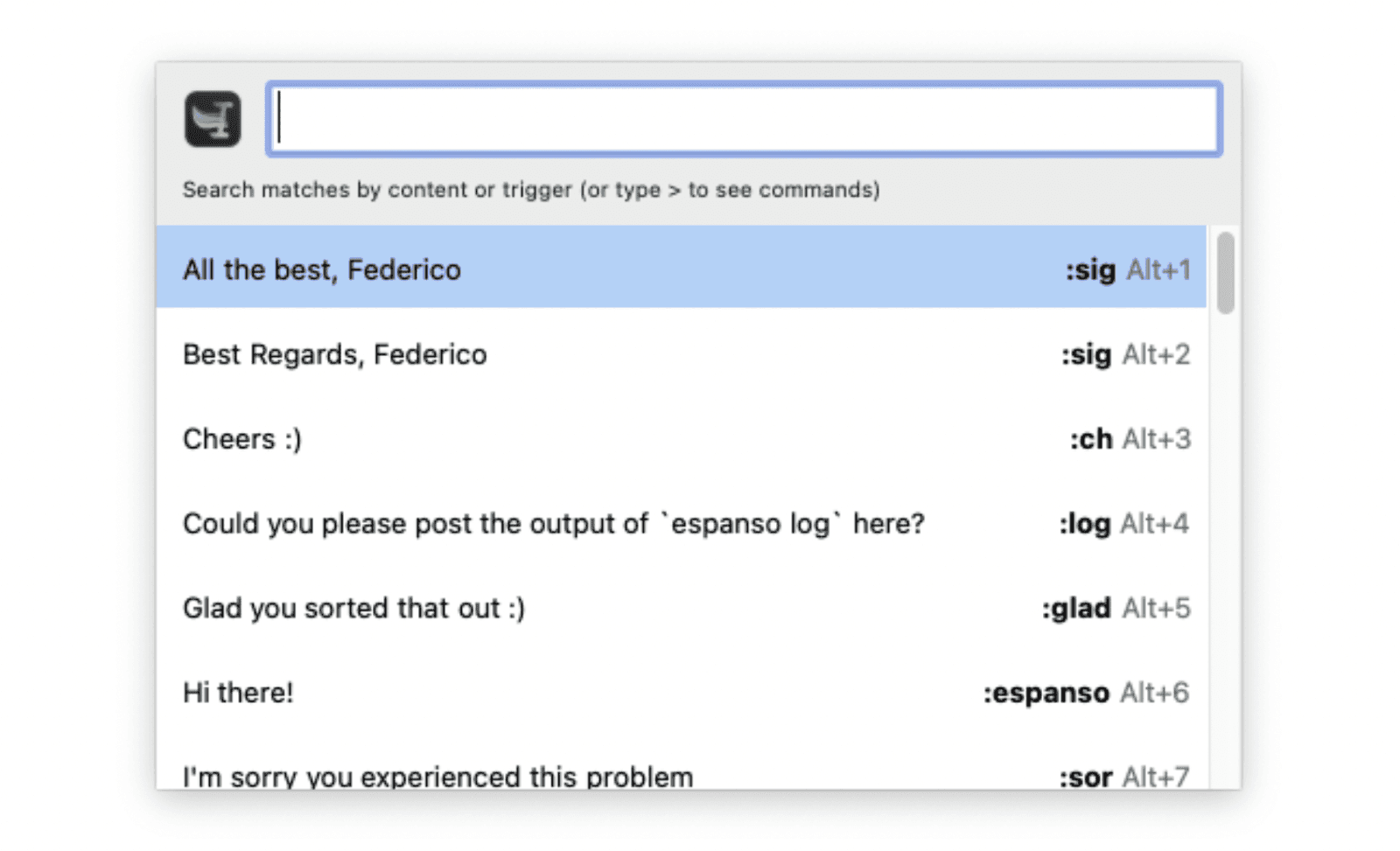Click the Espanso logo icon
This screenshot has width=1400, height=851.
213,119
